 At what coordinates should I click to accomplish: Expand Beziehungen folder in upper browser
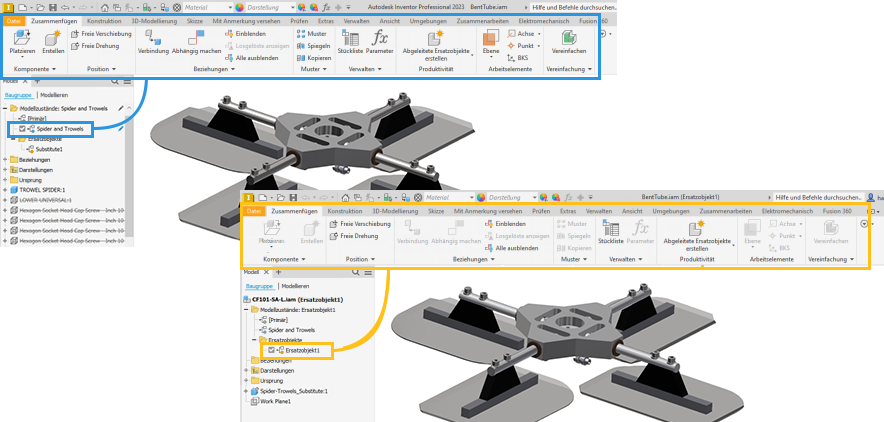point(5,160)
